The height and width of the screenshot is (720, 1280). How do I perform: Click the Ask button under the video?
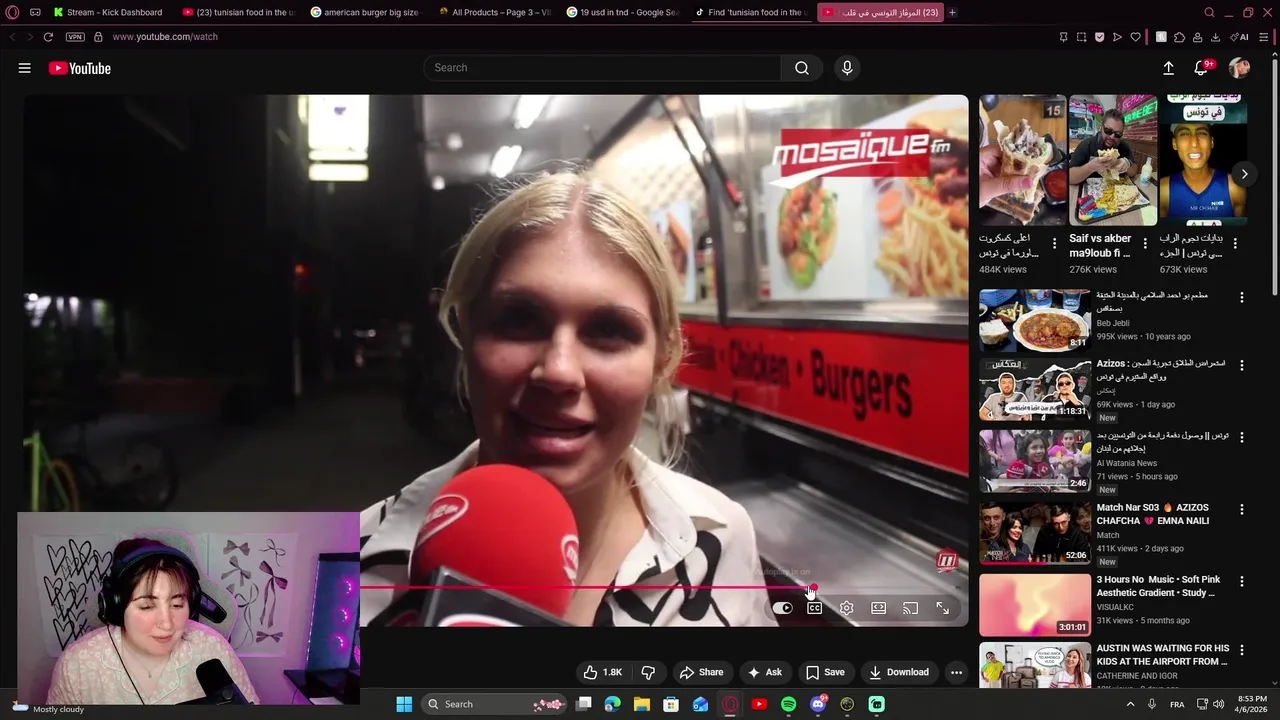[x=765, y=672]
